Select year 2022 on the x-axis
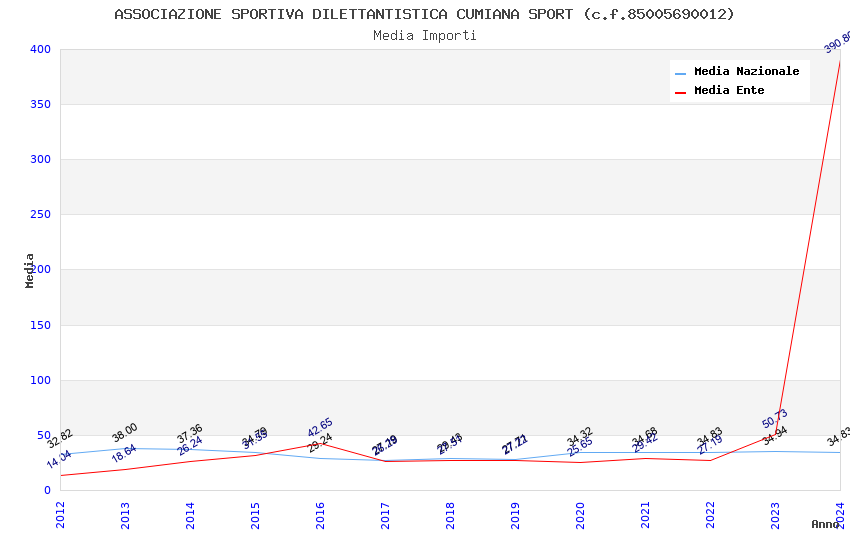This screenshot has height=550, width=850. (x=711, y=515)
